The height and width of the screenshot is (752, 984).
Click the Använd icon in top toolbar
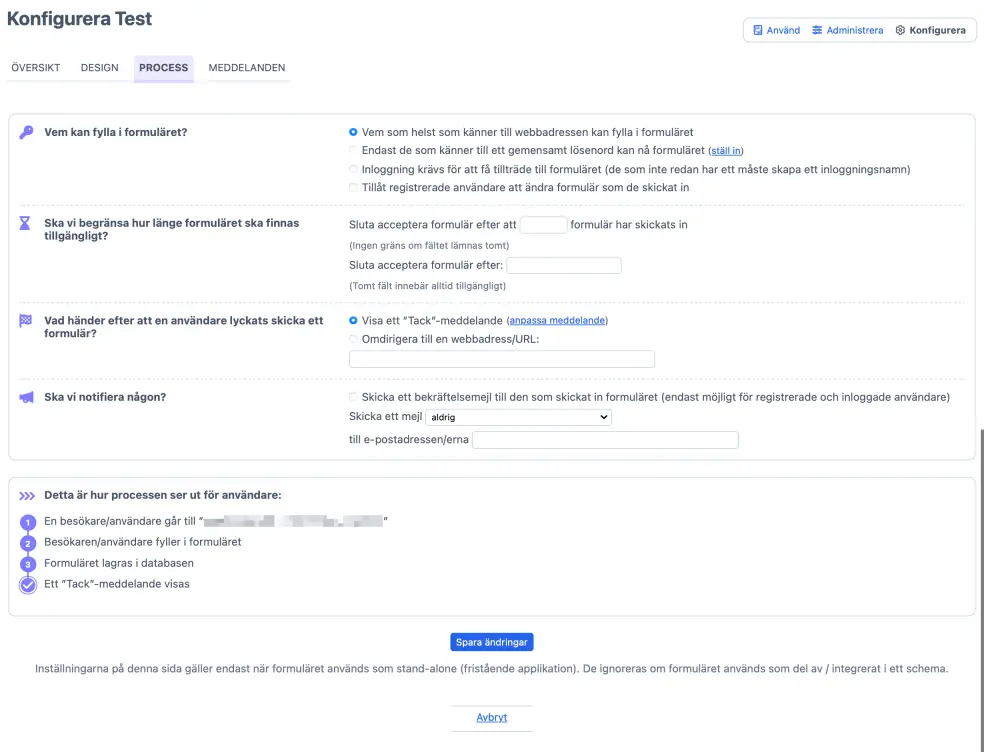(x=758, y=30)
